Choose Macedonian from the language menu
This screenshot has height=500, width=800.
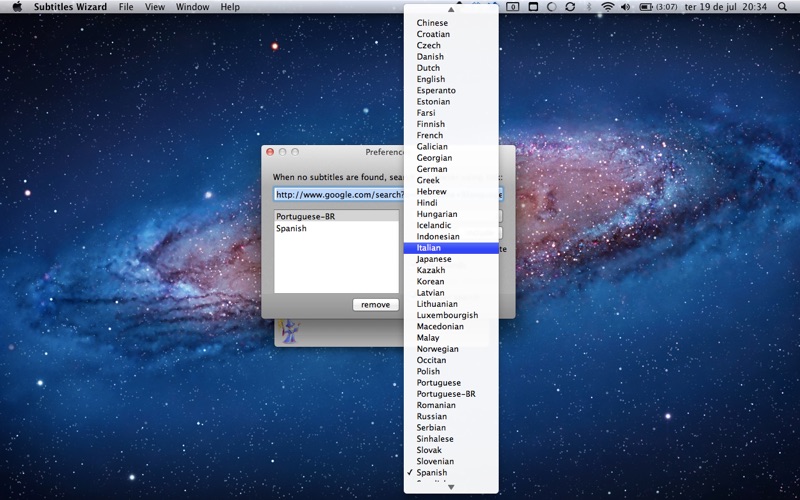click(x=451, y=327)
